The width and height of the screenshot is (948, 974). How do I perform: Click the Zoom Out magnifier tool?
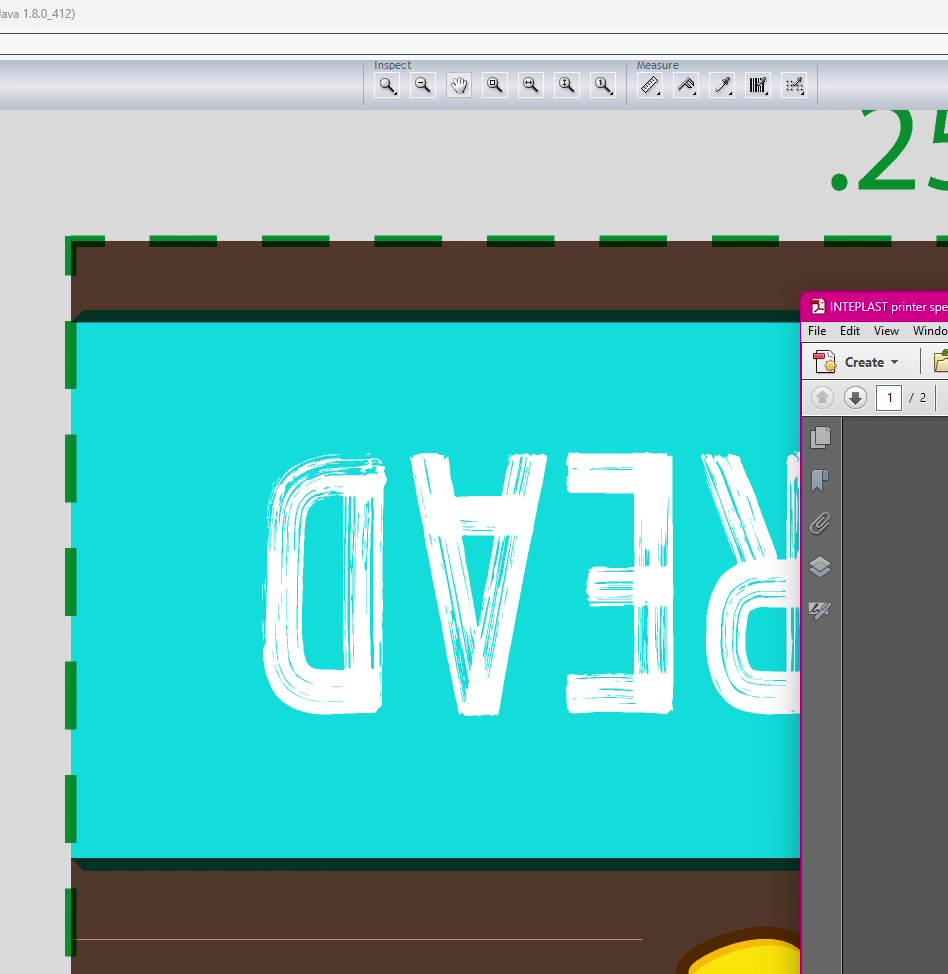pos(423,86)
